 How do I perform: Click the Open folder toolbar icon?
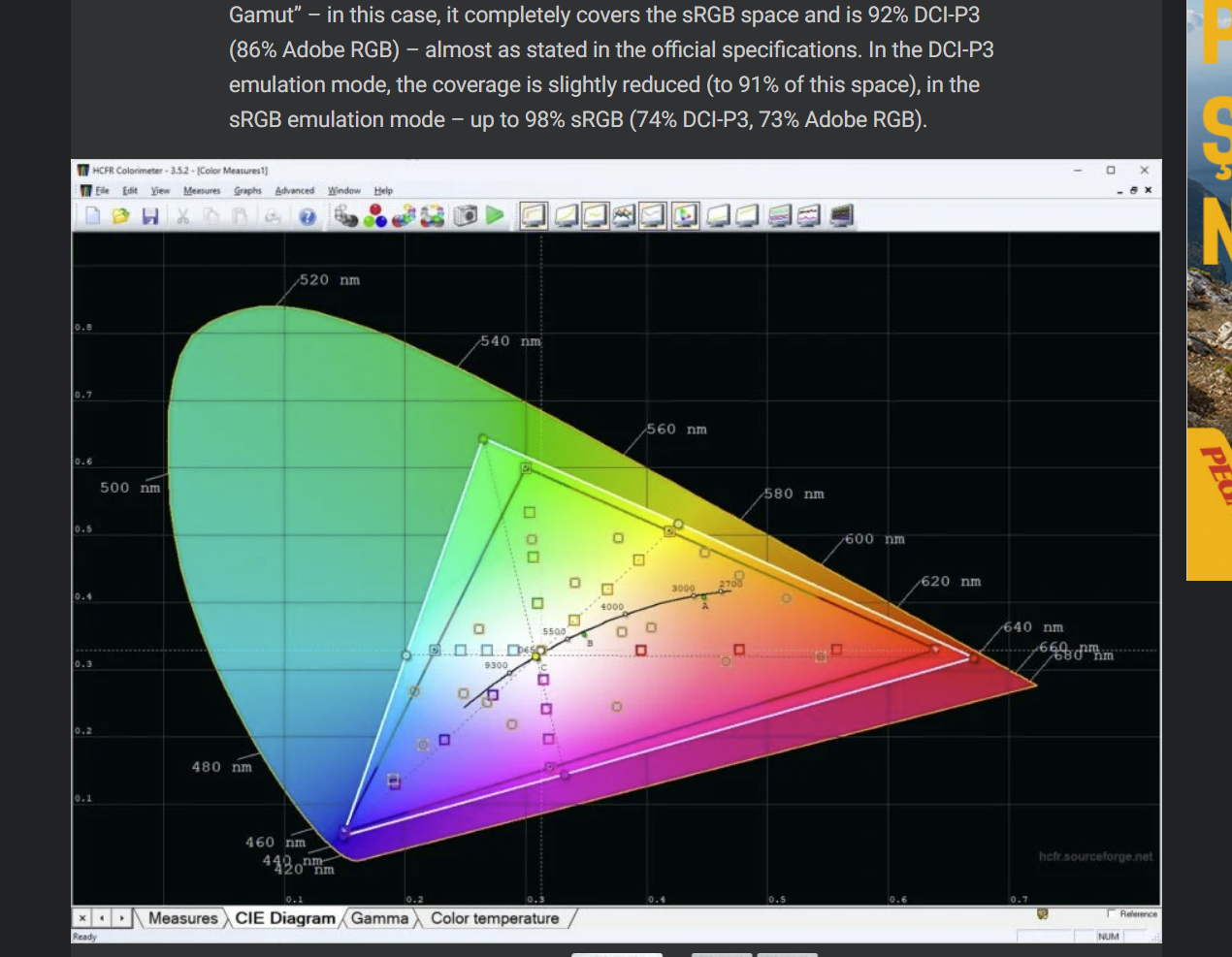click(120, 215)
